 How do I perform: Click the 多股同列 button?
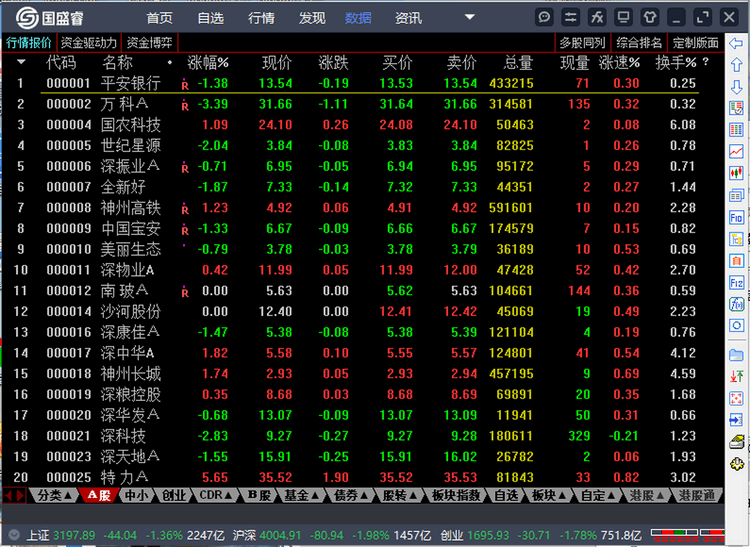pos(583,43)
